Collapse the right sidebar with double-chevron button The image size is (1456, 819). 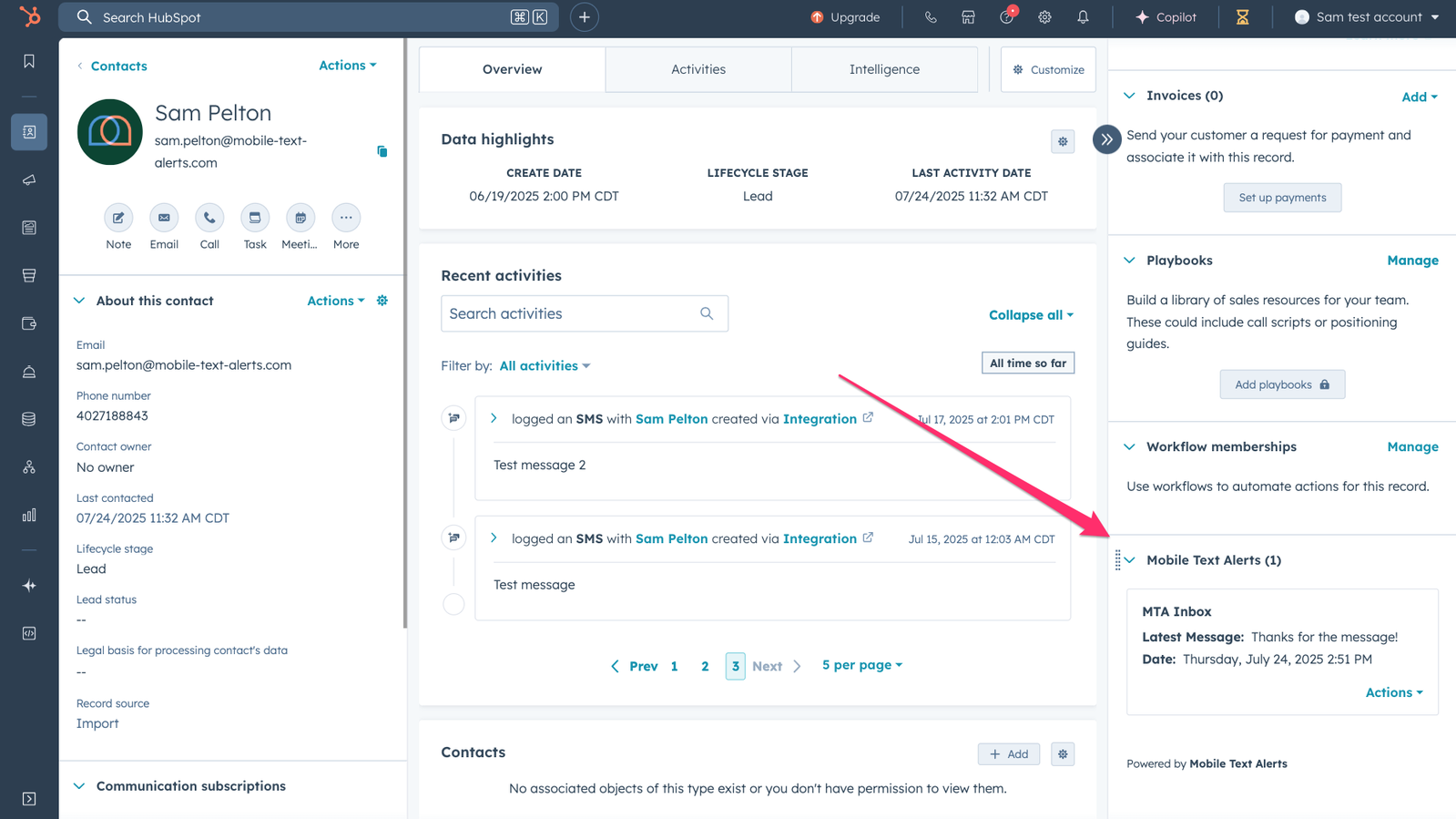[x=1106, y=139]
